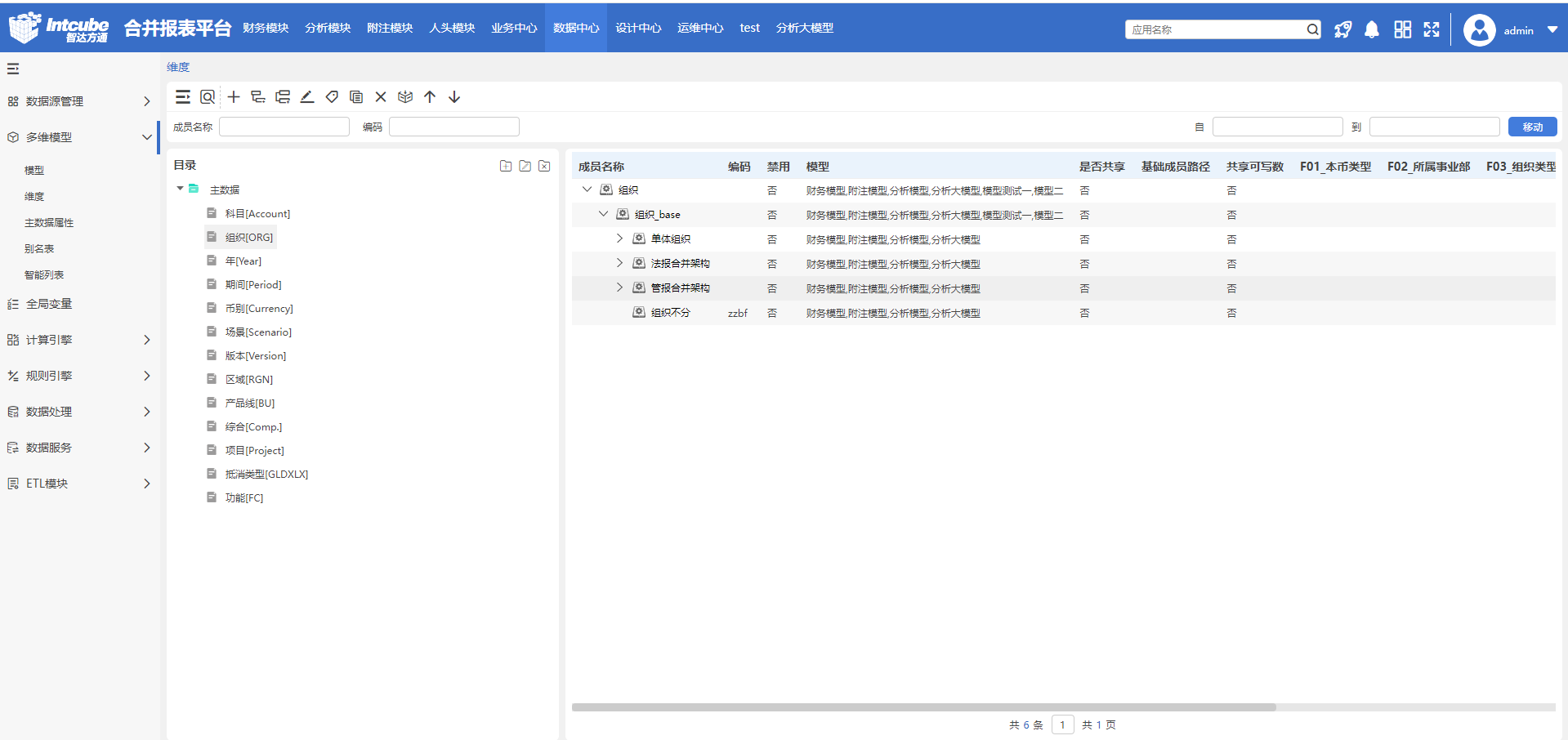Image resolution: width=1568 pixels, height=740 pixels.
Task: Click the X delete icon in toolbar
Action: 381,97
